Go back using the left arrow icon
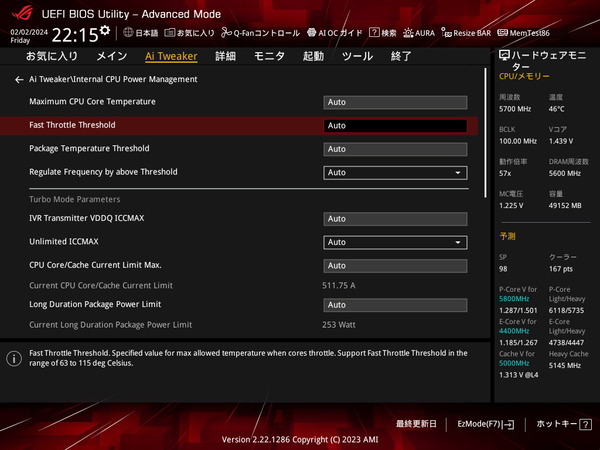Image resolution: width=600 pixels, height=450 pixels. click(x=19, y=80)
